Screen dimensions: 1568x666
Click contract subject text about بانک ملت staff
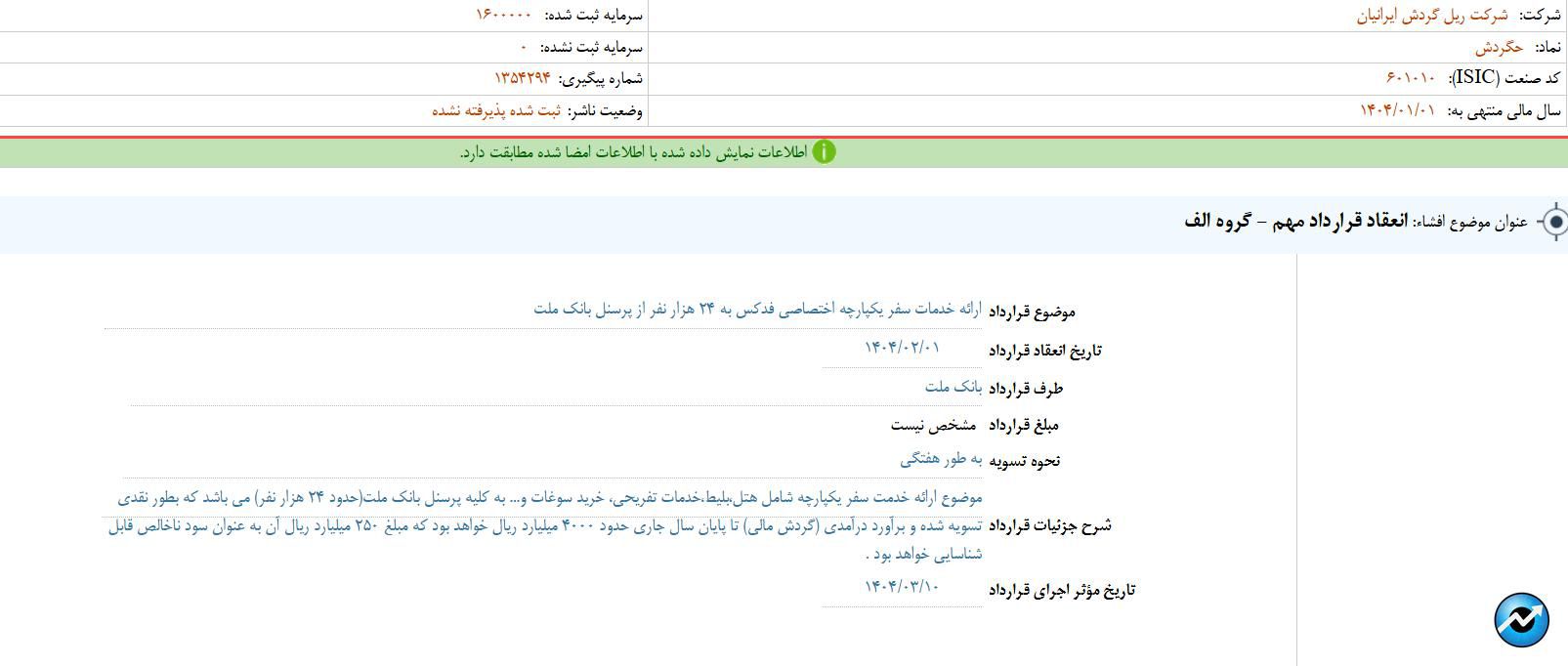pyautogui.click(x=758, y=309)
